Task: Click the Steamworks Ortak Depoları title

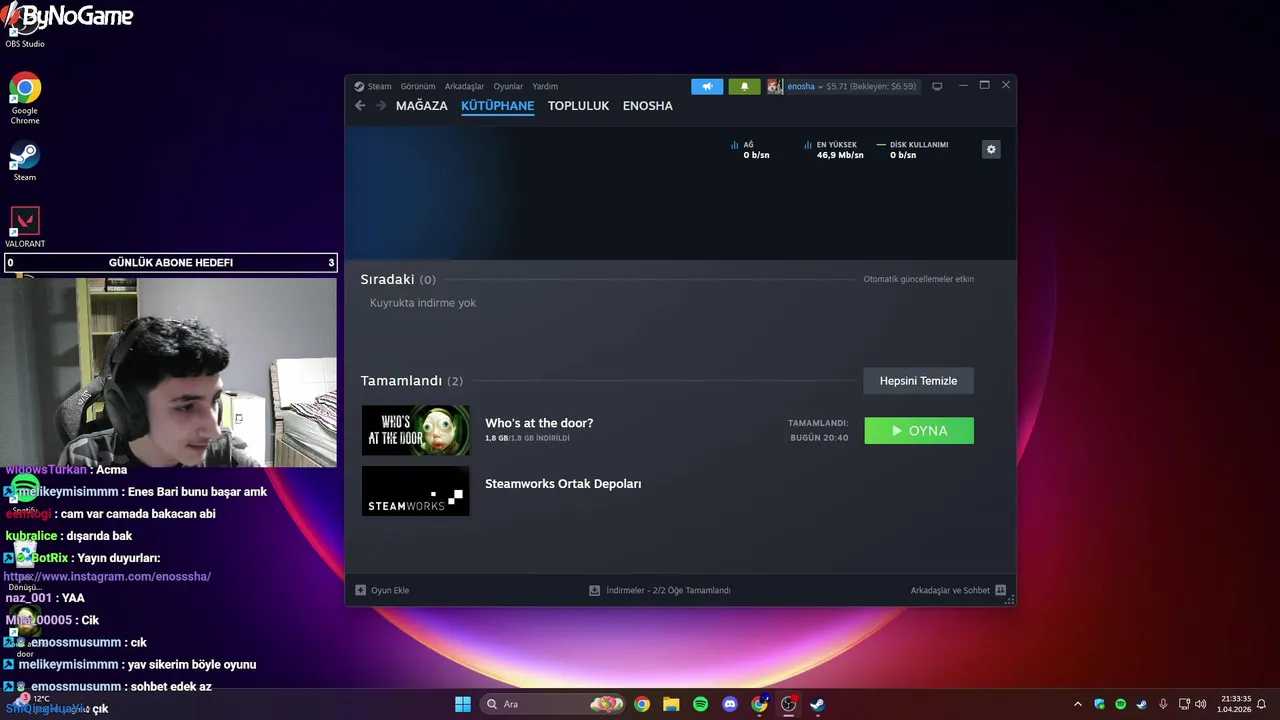Action: pyautogui.click(x=563, y=484)
